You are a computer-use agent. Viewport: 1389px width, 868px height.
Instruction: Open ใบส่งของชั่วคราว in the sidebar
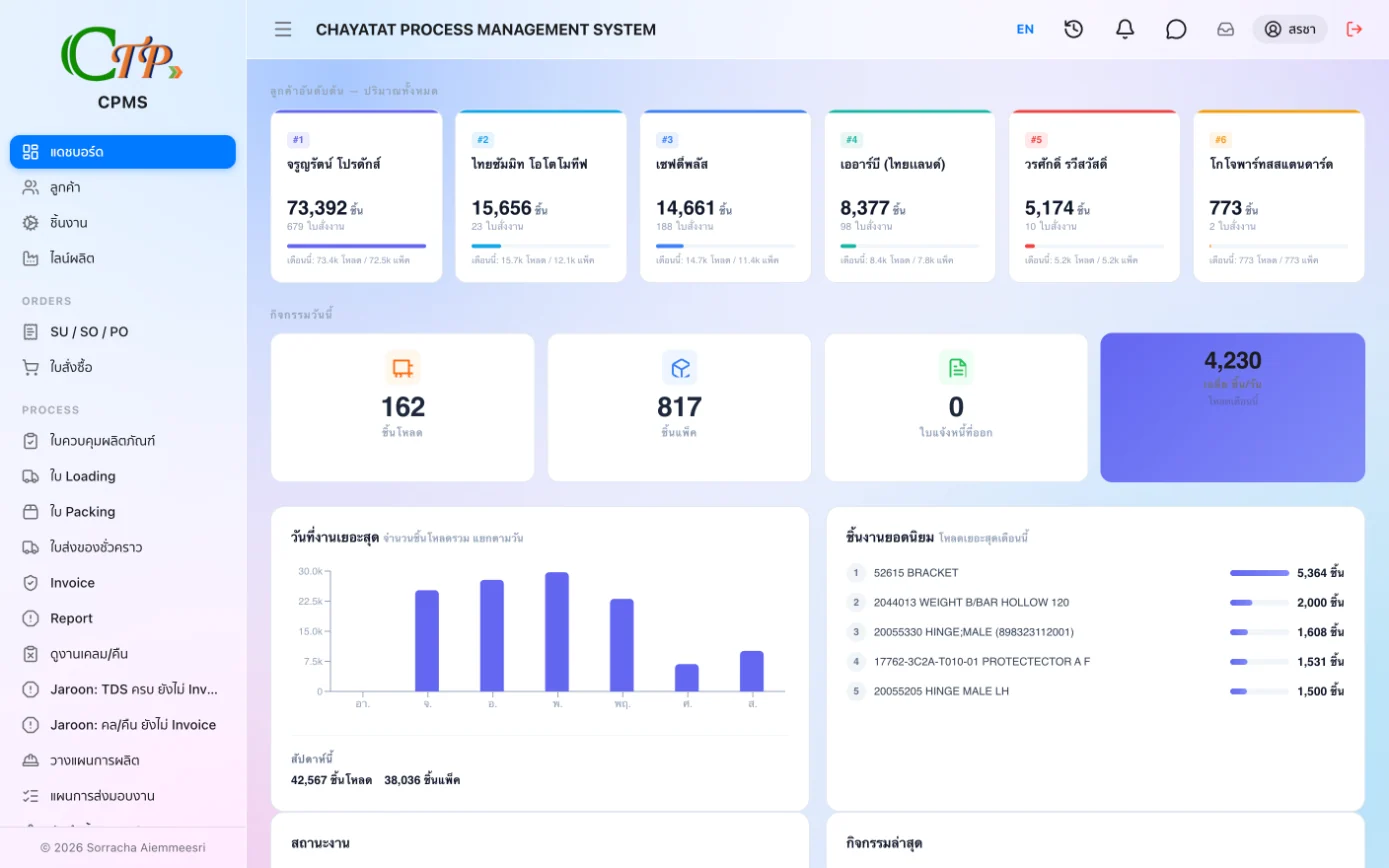click(x=123, y=547)
